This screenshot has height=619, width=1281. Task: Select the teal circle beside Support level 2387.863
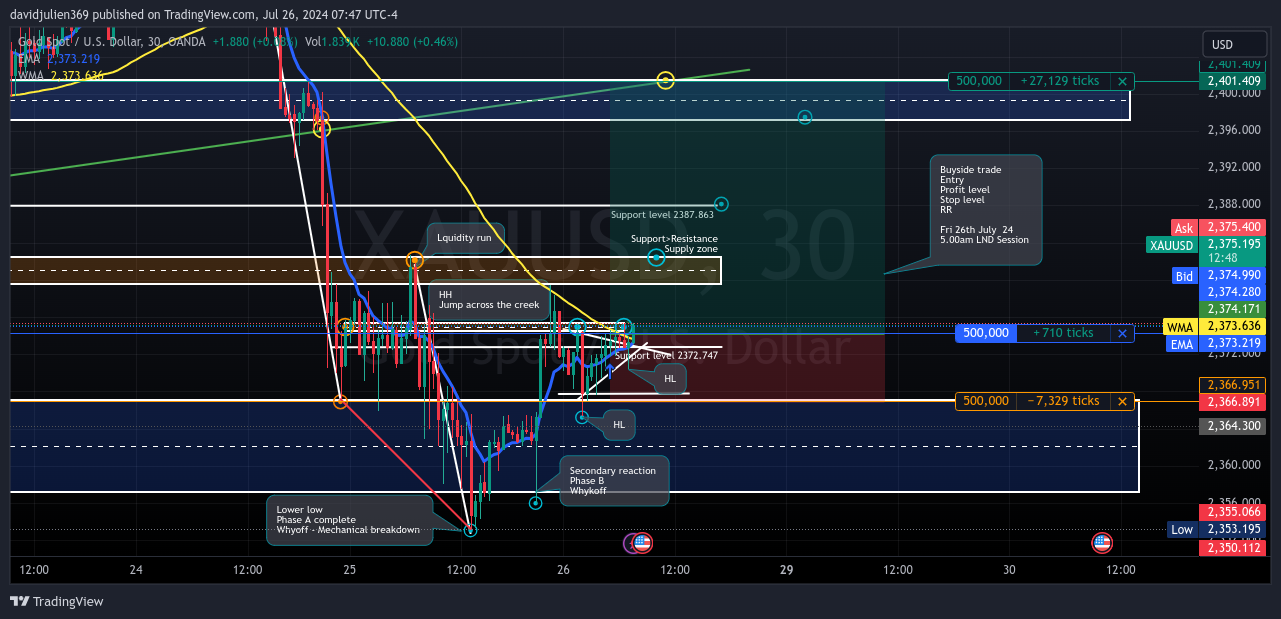click(x=721, y=204)
